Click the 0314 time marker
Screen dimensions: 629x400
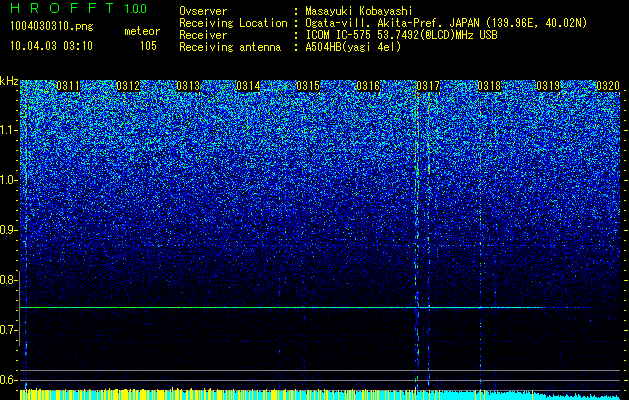[248, 86]
